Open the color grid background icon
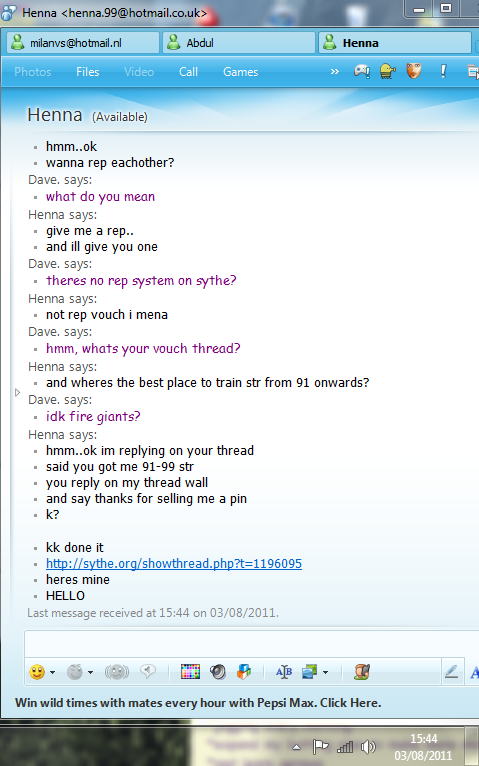479x766 pixels. [190, 672]
